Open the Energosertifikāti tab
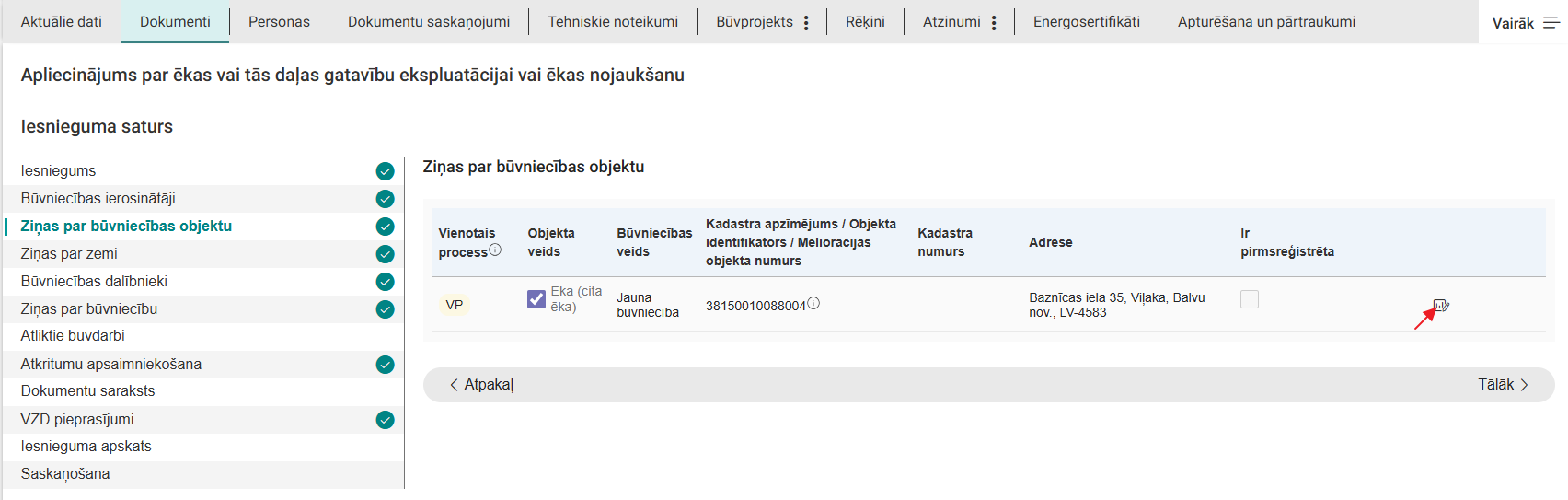1568x500 pixels. coord(1086,21)
